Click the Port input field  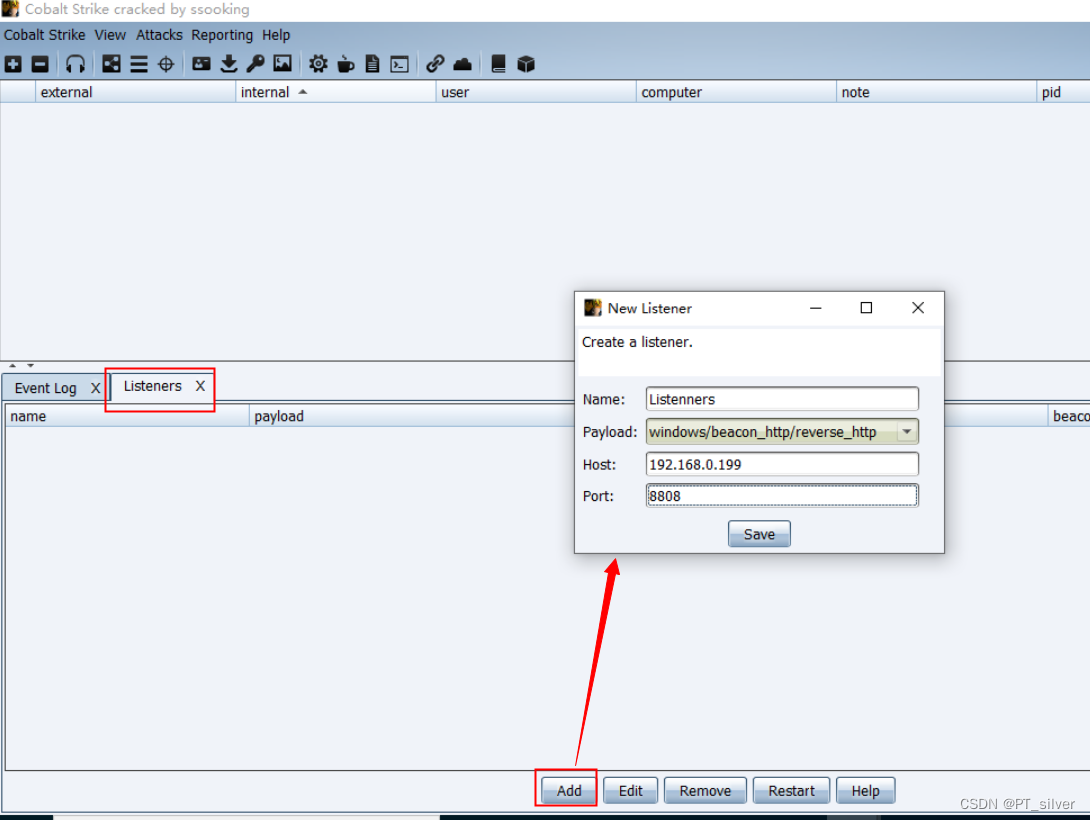click(782, 495)
